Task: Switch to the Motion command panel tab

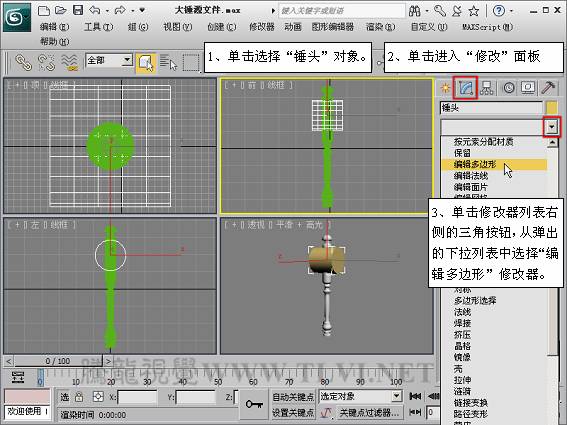Action: (x=508, y=88)
